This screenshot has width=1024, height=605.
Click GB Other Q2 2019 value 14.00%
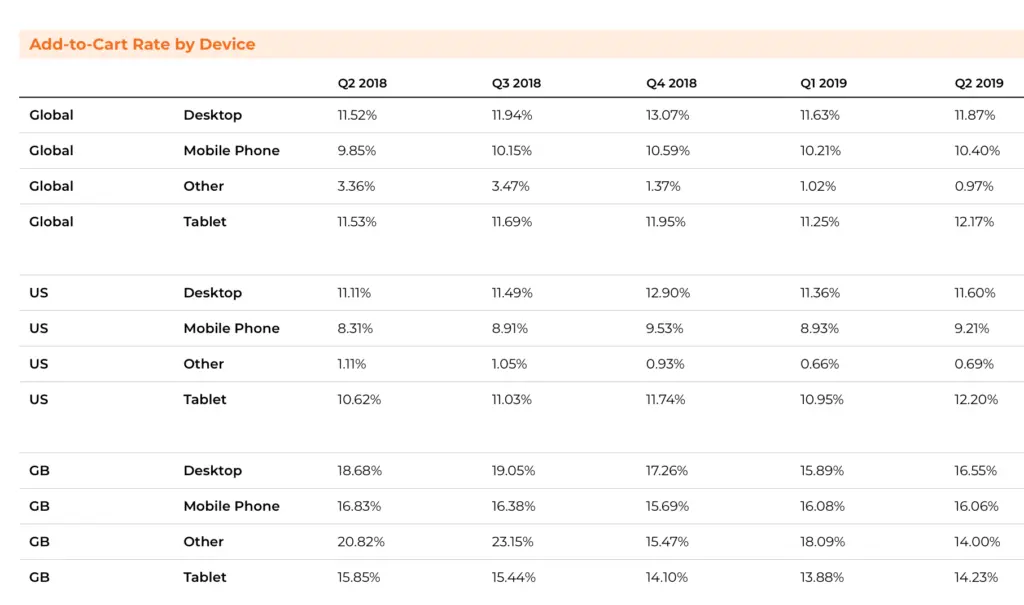pos(977,542)
